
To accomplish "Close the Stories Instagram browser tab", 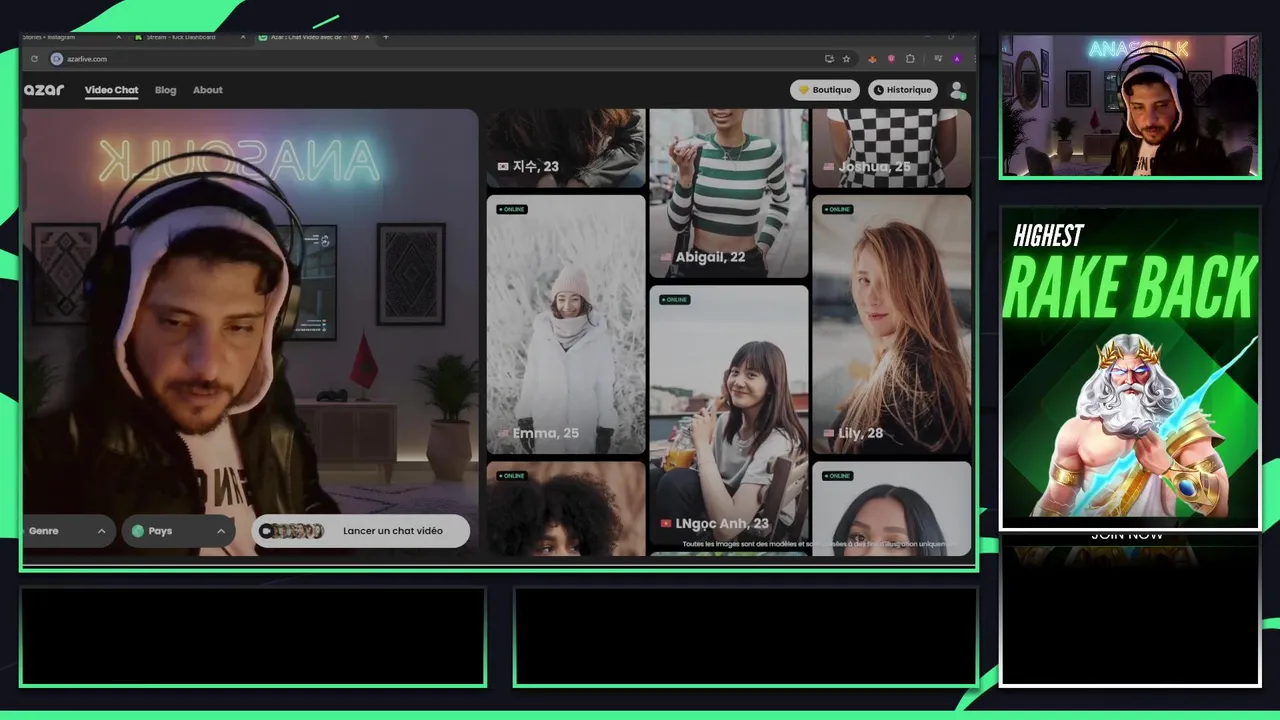I will pos(119,37).
